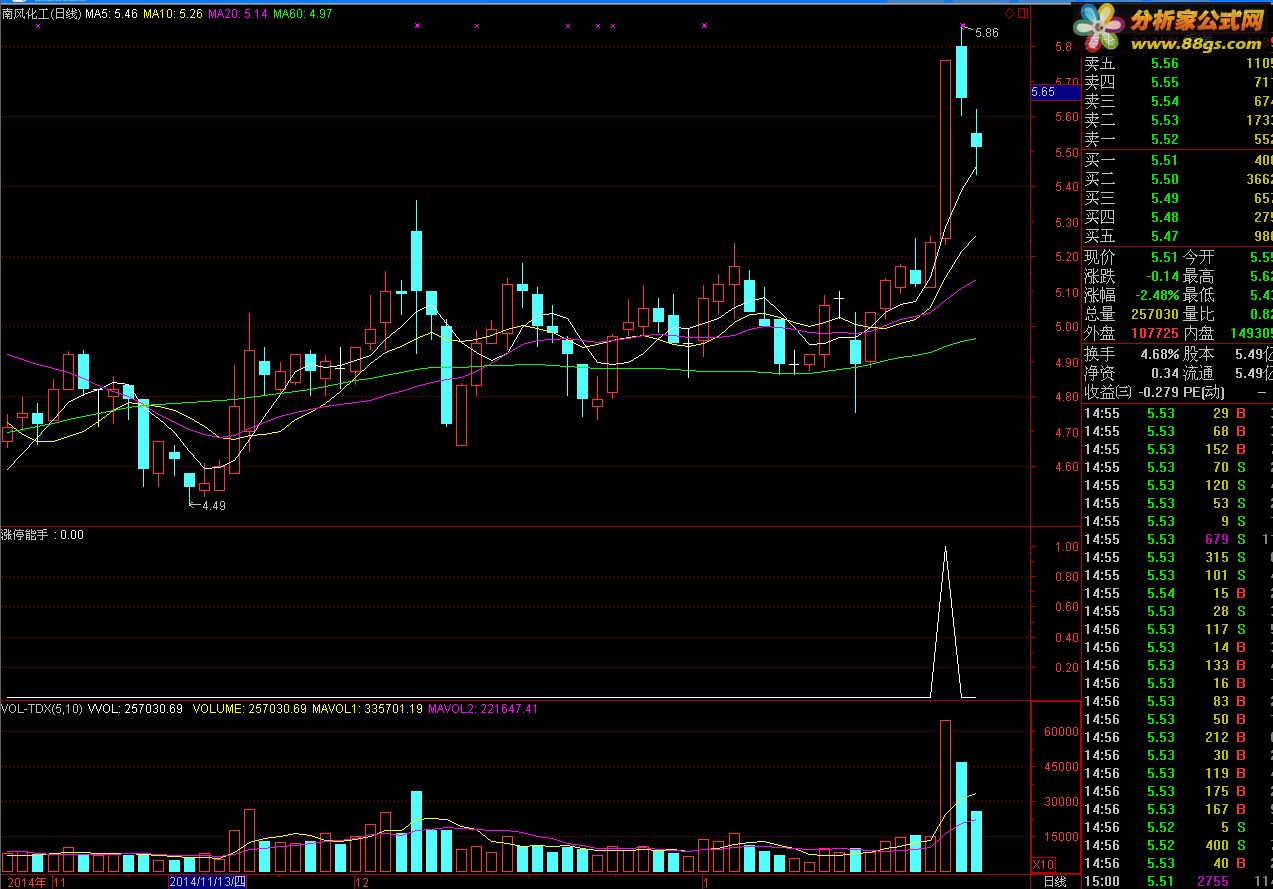Click the red diamond icon above the price axis
Viewport: 1273px width, 889px height.
click(1009, 14)
